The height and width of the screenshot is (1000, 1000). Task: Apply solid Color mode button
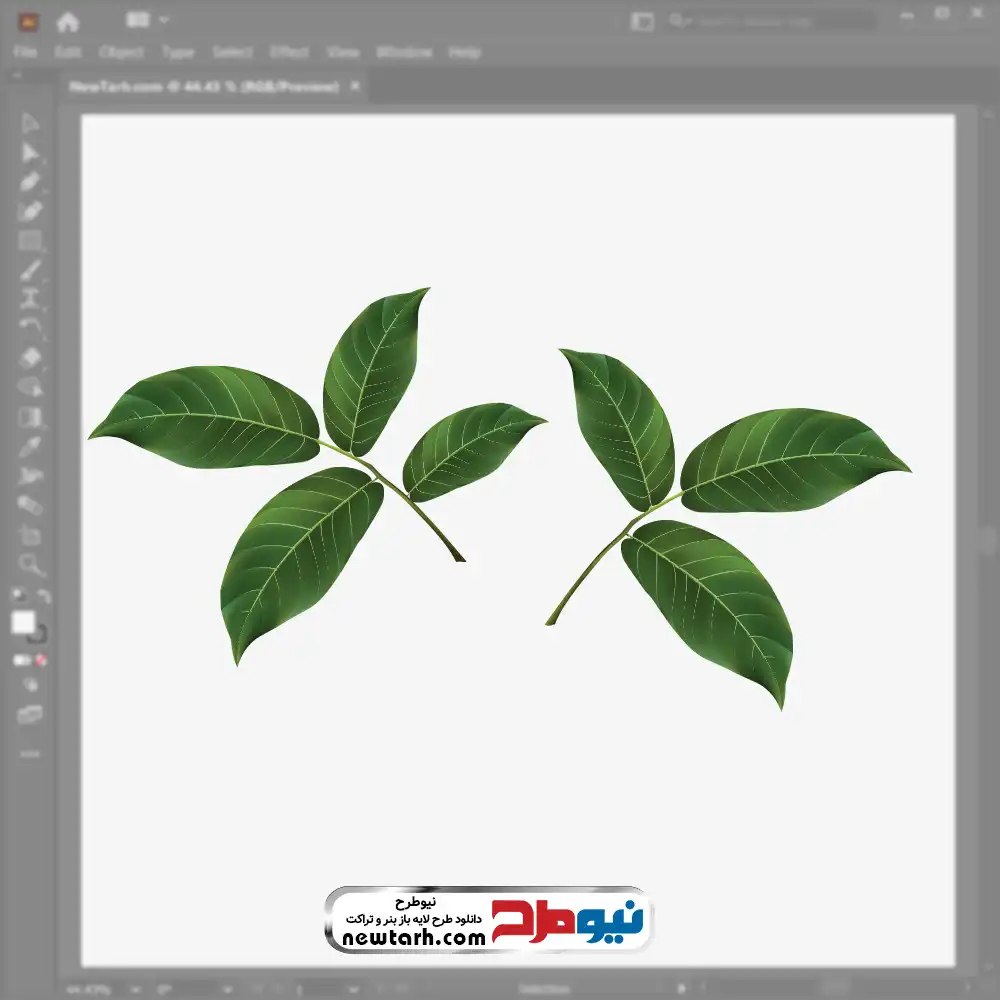(19, 660)
